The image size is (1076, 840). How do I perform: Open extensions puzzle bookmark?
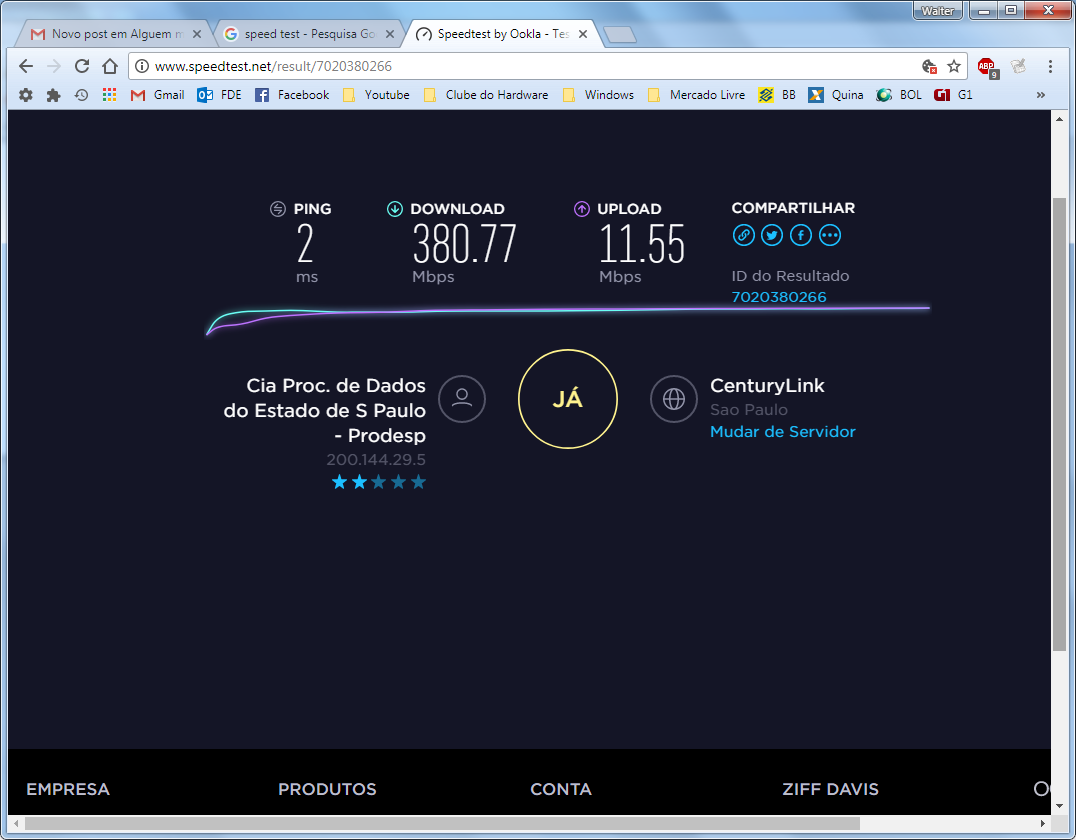point(54,95)
